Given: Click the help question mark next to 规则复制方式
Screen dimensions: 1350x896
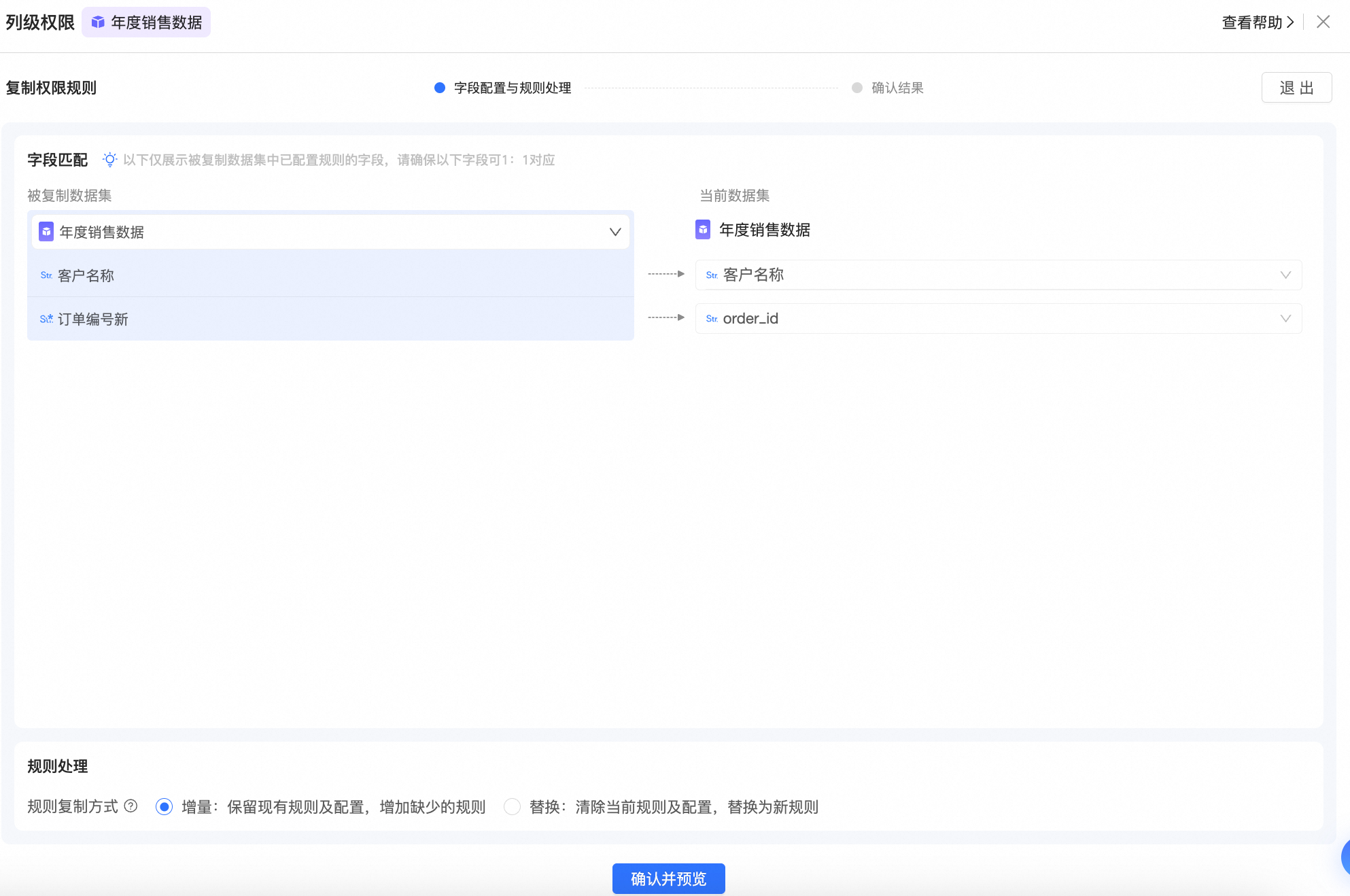Looking at the screenshot, I should (x=131, y=806).
